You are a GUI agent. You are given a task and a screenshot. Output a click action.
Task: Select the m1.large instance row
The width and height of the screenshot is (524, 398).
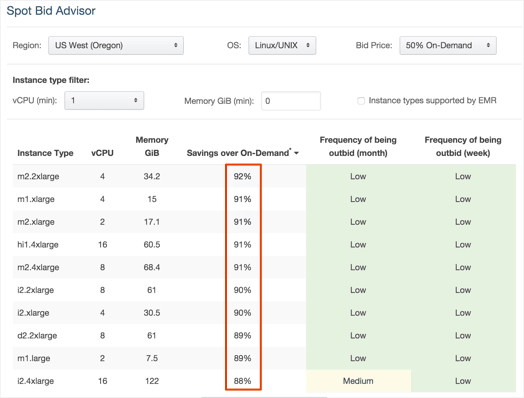pos(264,358)
